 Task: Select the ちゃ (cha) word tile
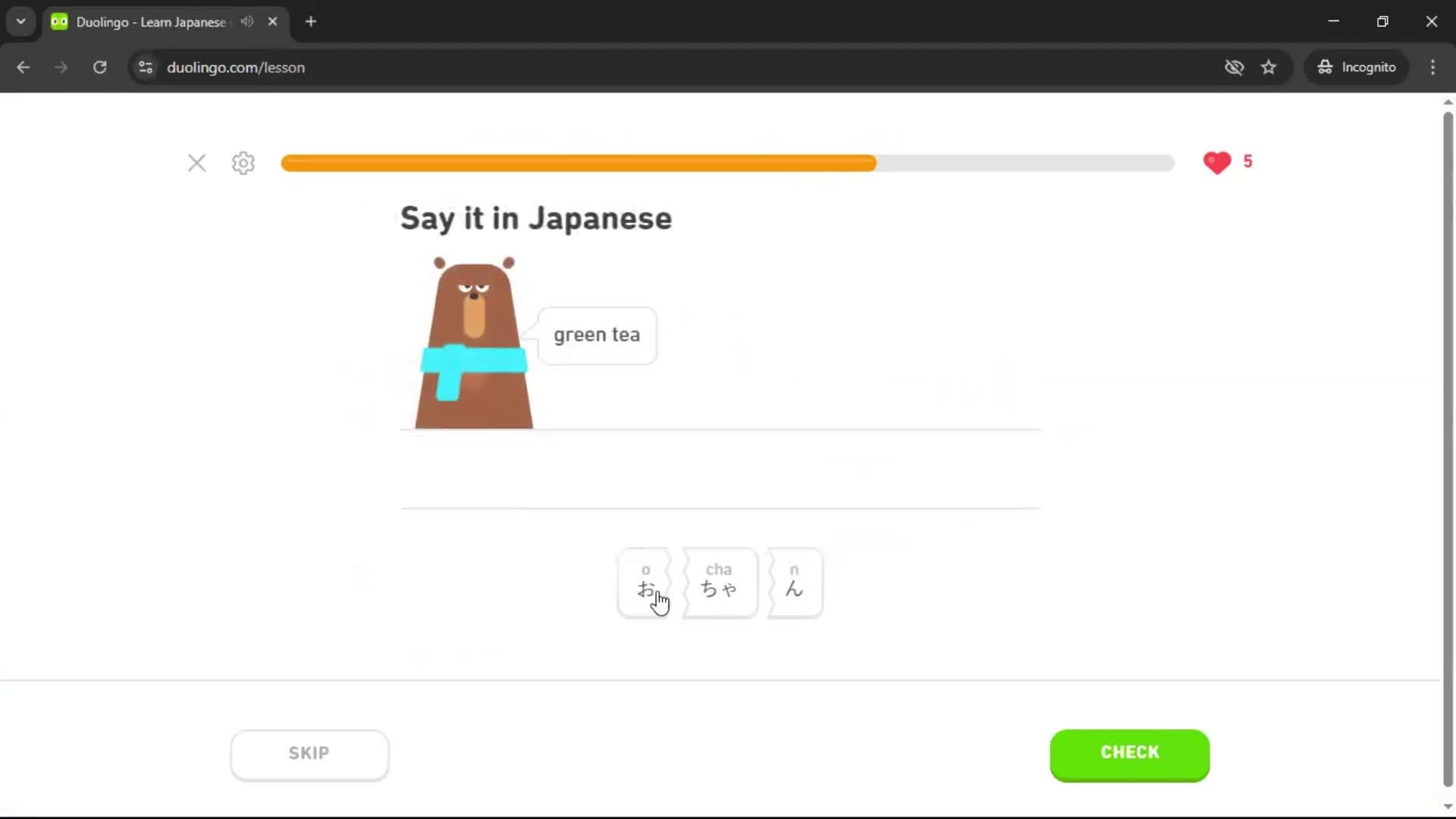click(719, 582)
